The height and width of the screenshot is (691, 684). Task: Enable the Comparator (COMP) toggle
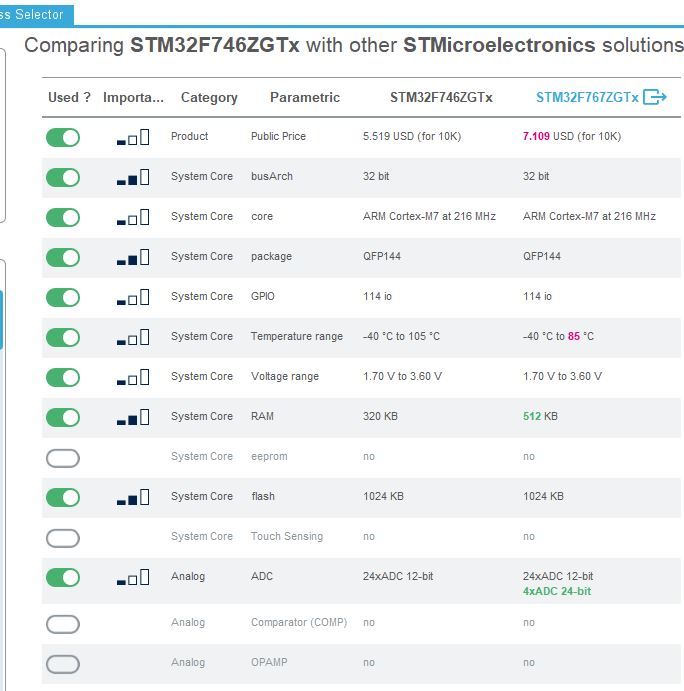tap(63, 624)
